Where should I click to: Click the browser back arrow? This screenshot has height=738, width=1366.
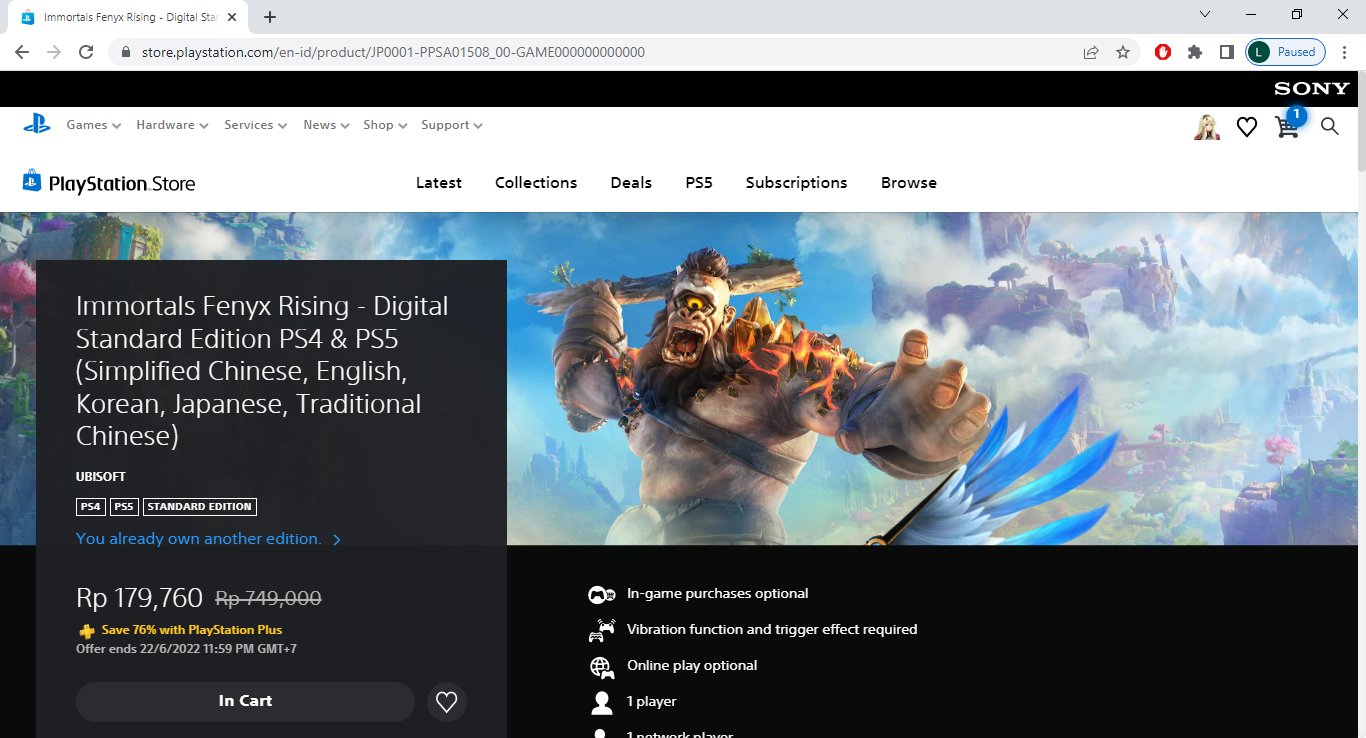[x=22, y=52]
